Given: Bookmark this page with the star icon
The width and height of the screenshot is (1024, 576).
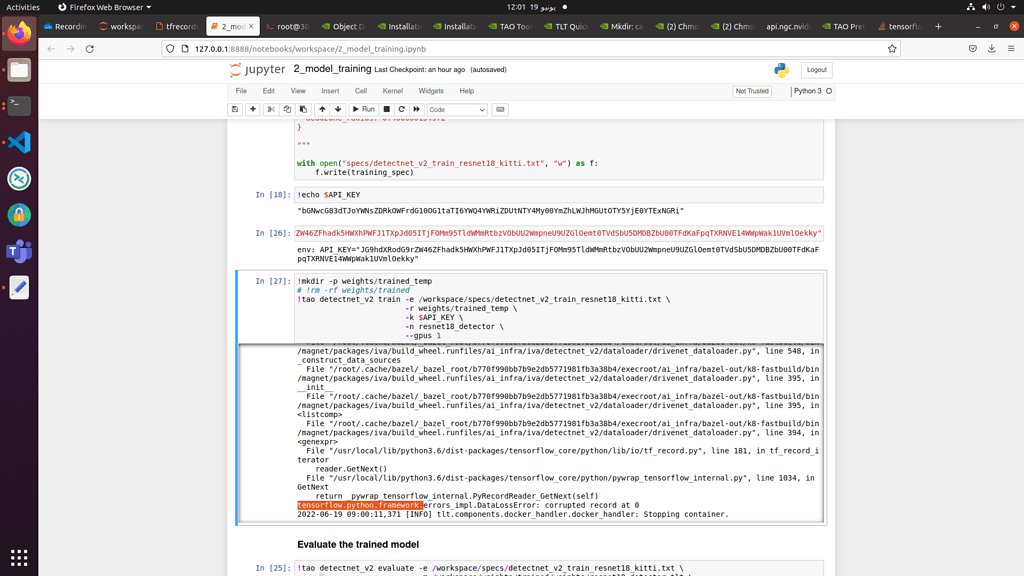Looking at the screenshot, I should (x=892, y=48).
